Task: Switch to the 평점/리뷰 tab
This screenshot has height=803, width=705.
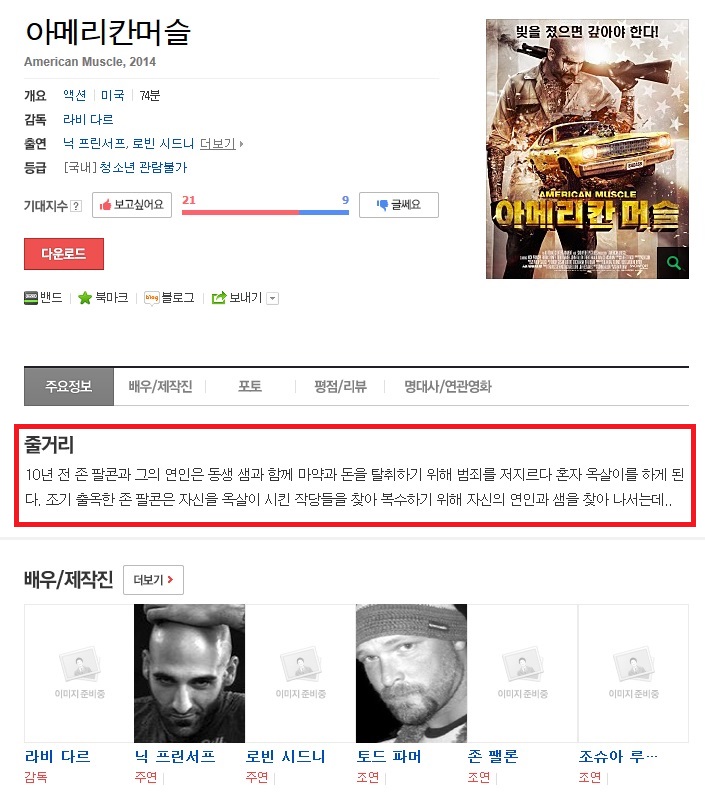Action: click(x=340, y=386)
